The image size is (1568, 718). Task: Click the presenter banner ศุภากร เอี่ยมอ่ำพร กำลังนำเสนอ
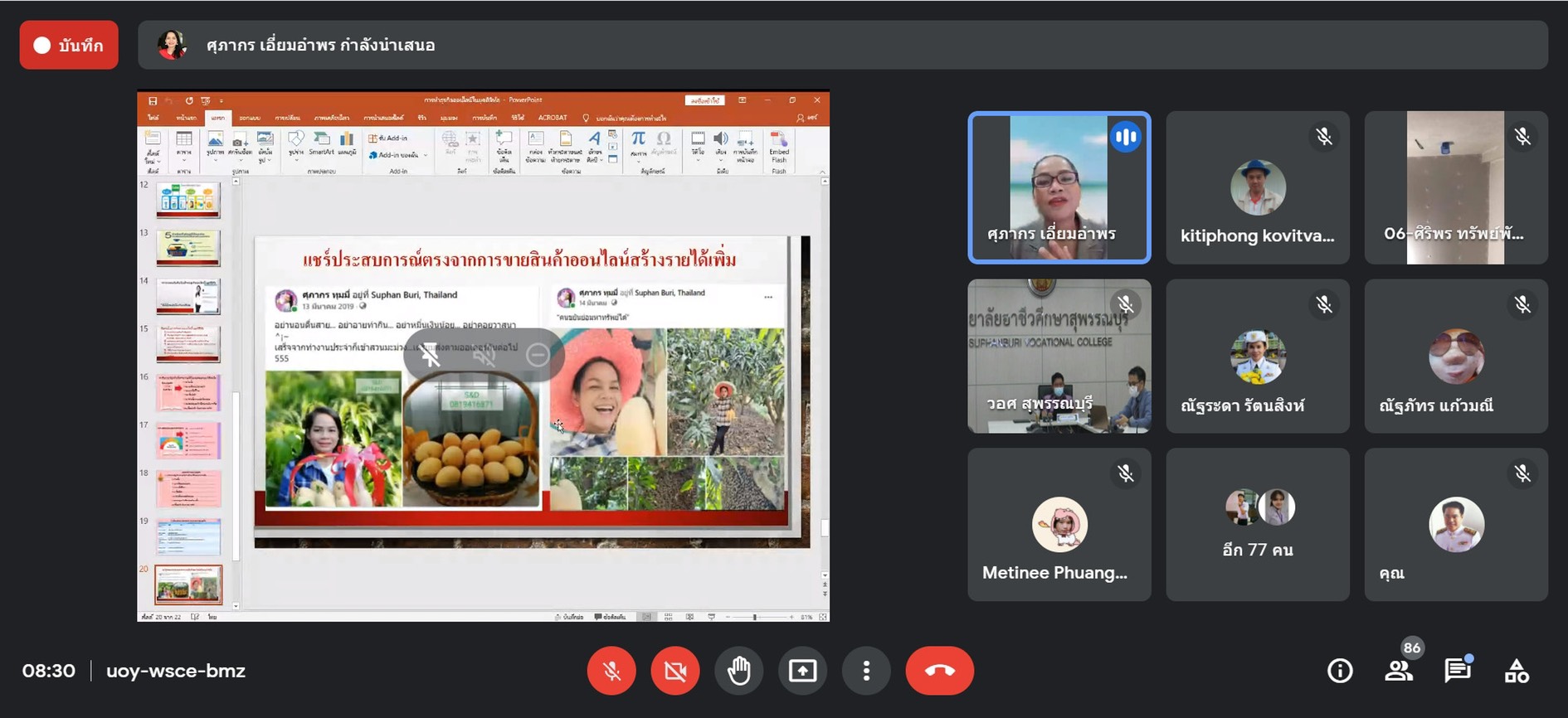(x=320, y=45)
